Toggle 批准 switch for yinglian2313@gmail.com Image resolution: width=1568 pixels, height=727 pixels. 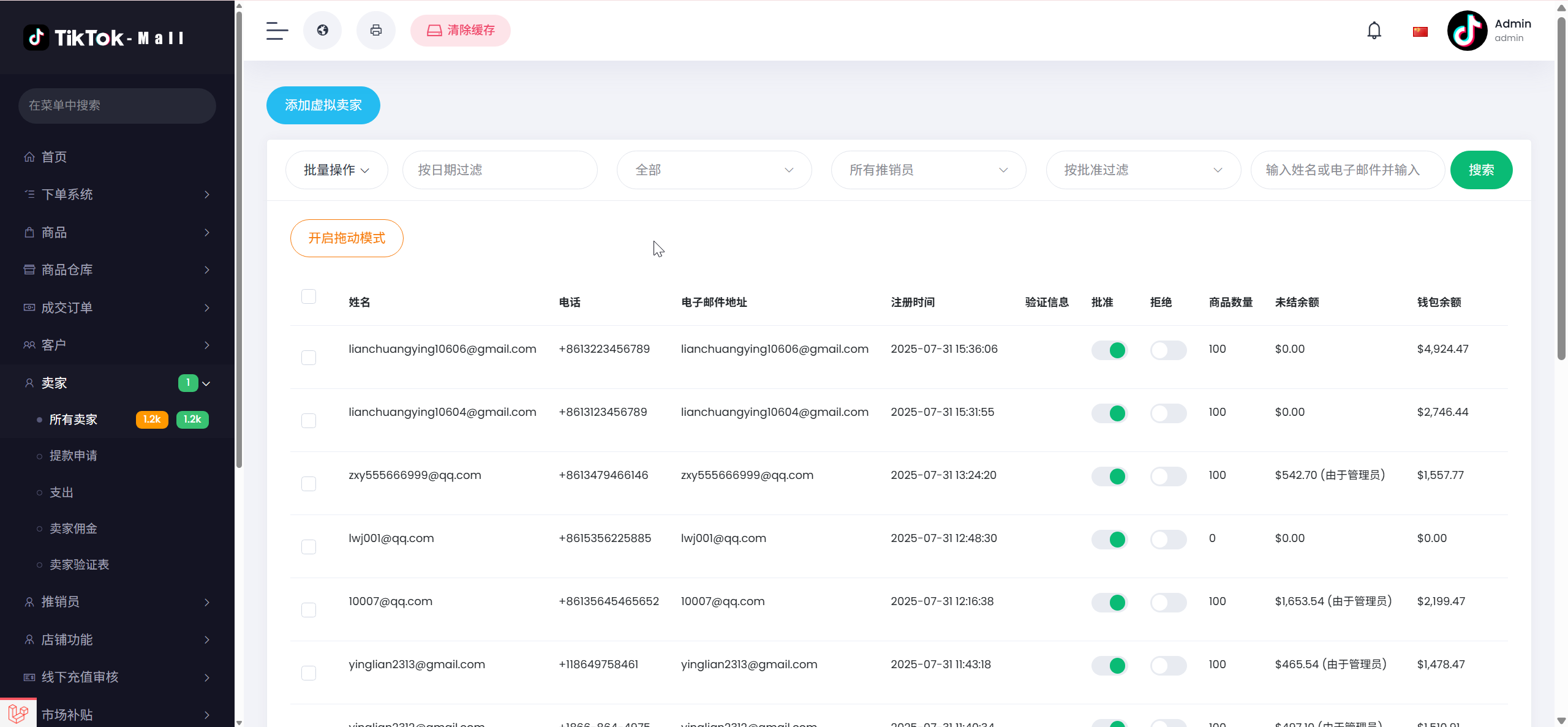1109,666
